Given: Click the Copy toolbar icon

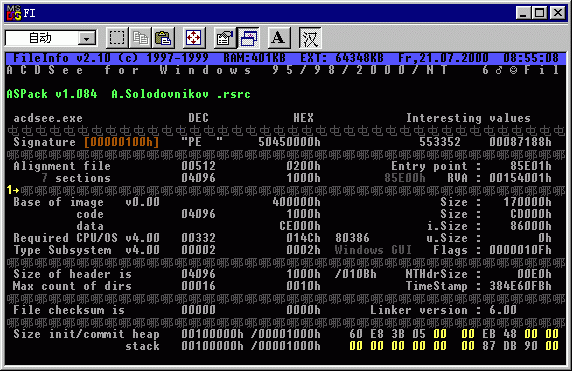Looking at the screenshot, I should pos(140,38).
